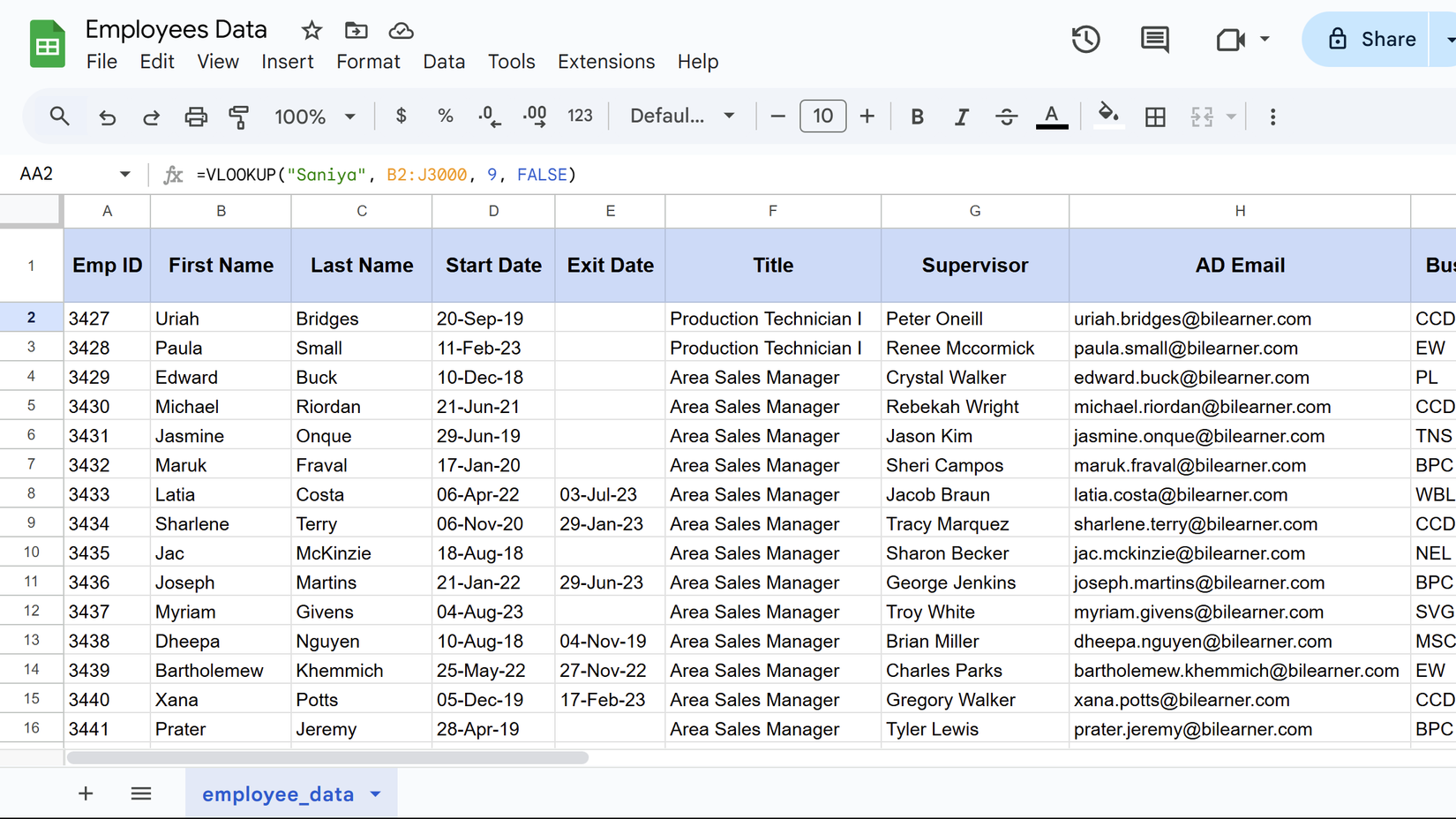
Task: Open the merge cells dropdown arrow
Action: point(1230,116)
